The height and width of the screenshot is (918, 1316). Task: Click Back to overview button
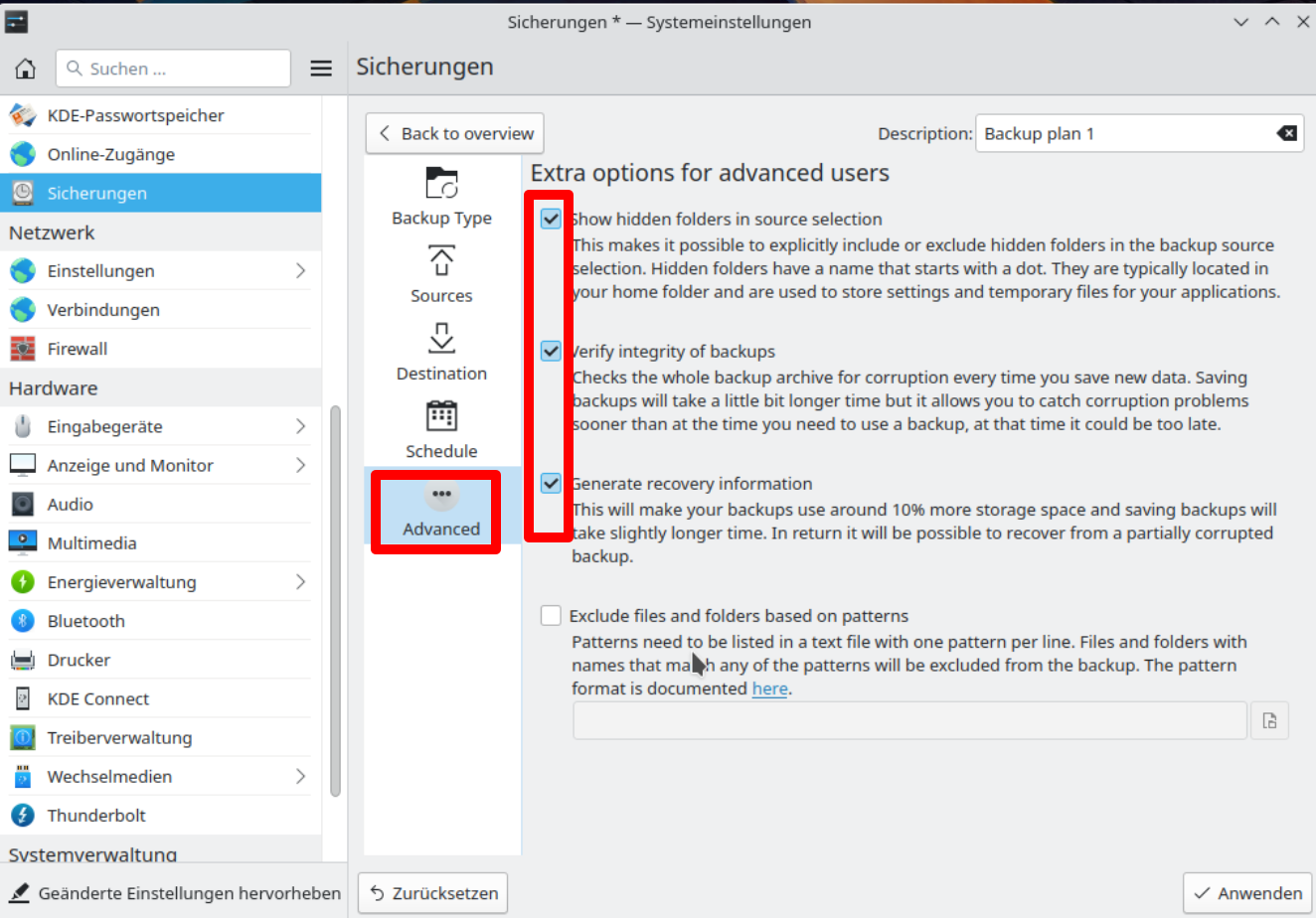coord(455,133)
